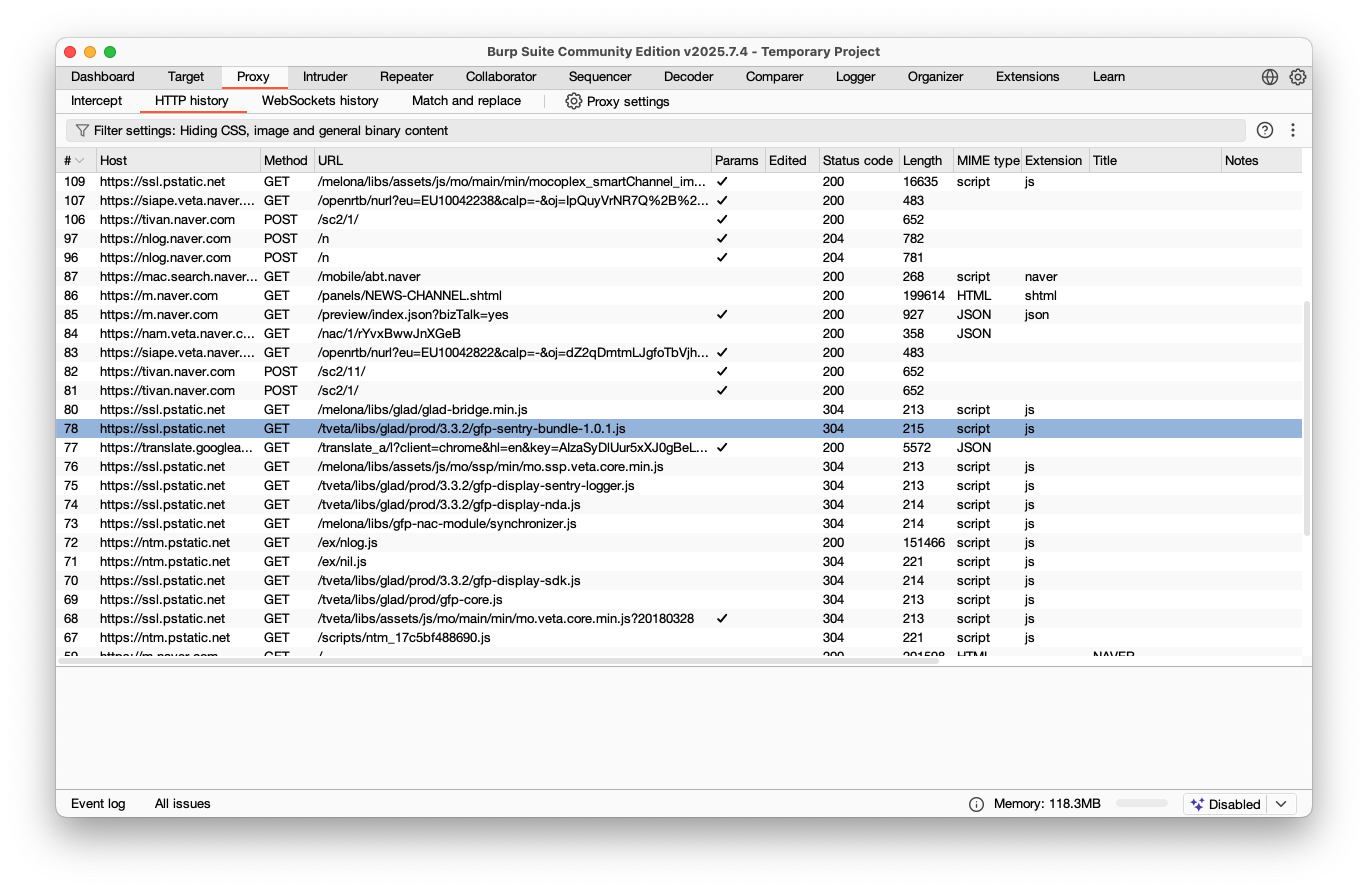The height and width of the screenshot is (891, 1368).
Task: Open the three-dot options menu
Action: 1293,130
